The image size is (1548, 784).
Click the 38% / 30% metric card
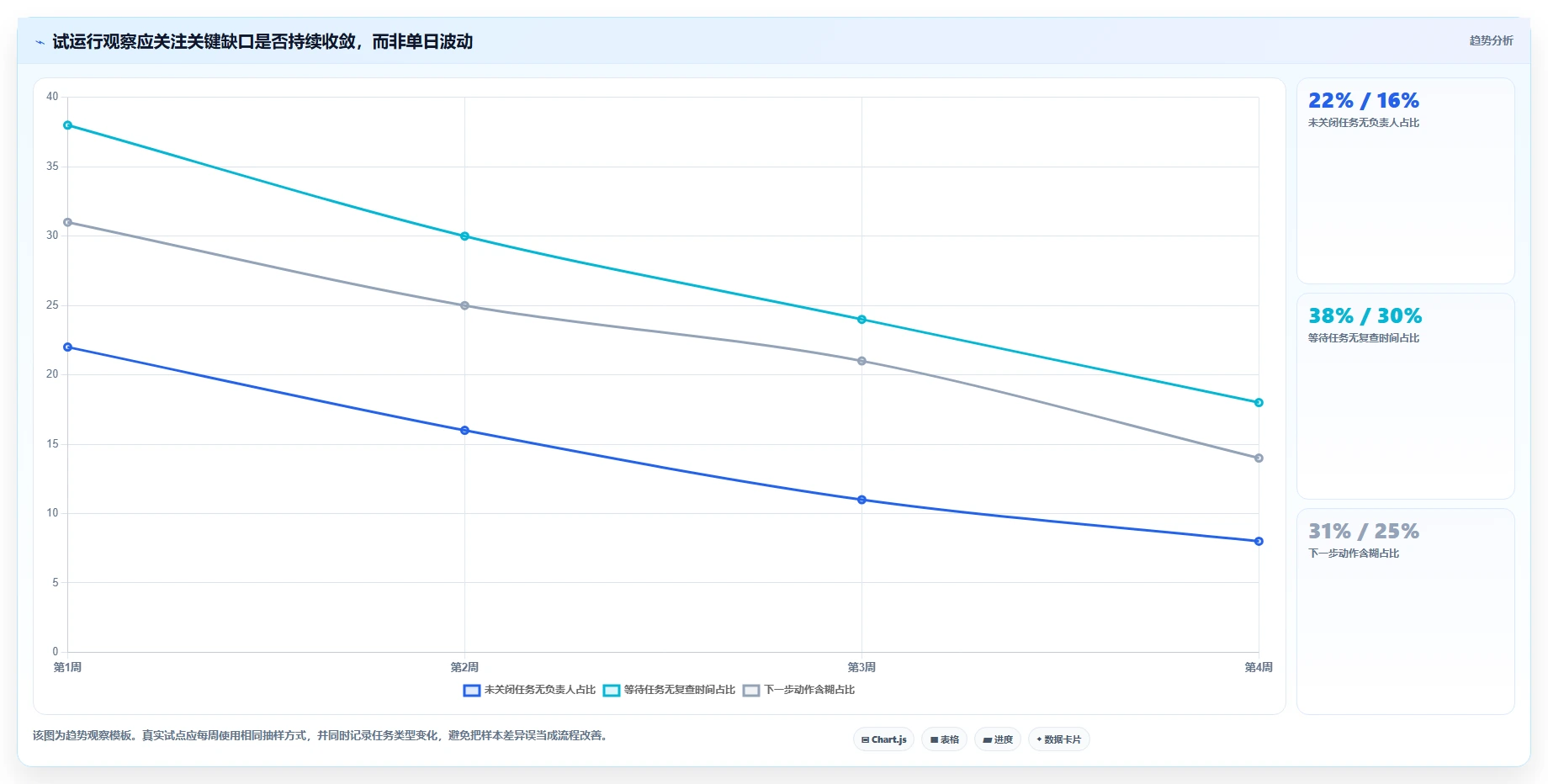coord(1405,396)
